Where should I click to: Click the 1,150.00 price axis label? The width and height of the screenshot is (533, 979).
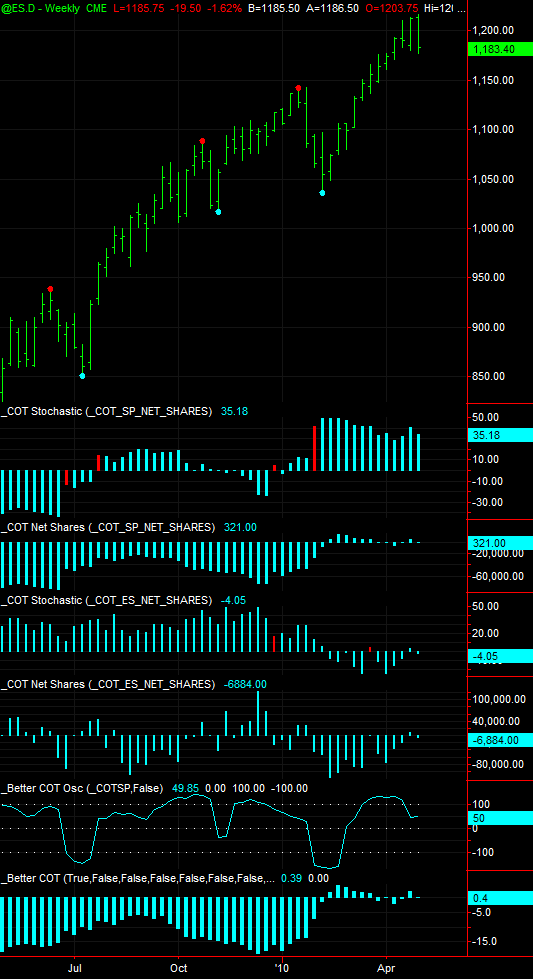coord(493,80)
